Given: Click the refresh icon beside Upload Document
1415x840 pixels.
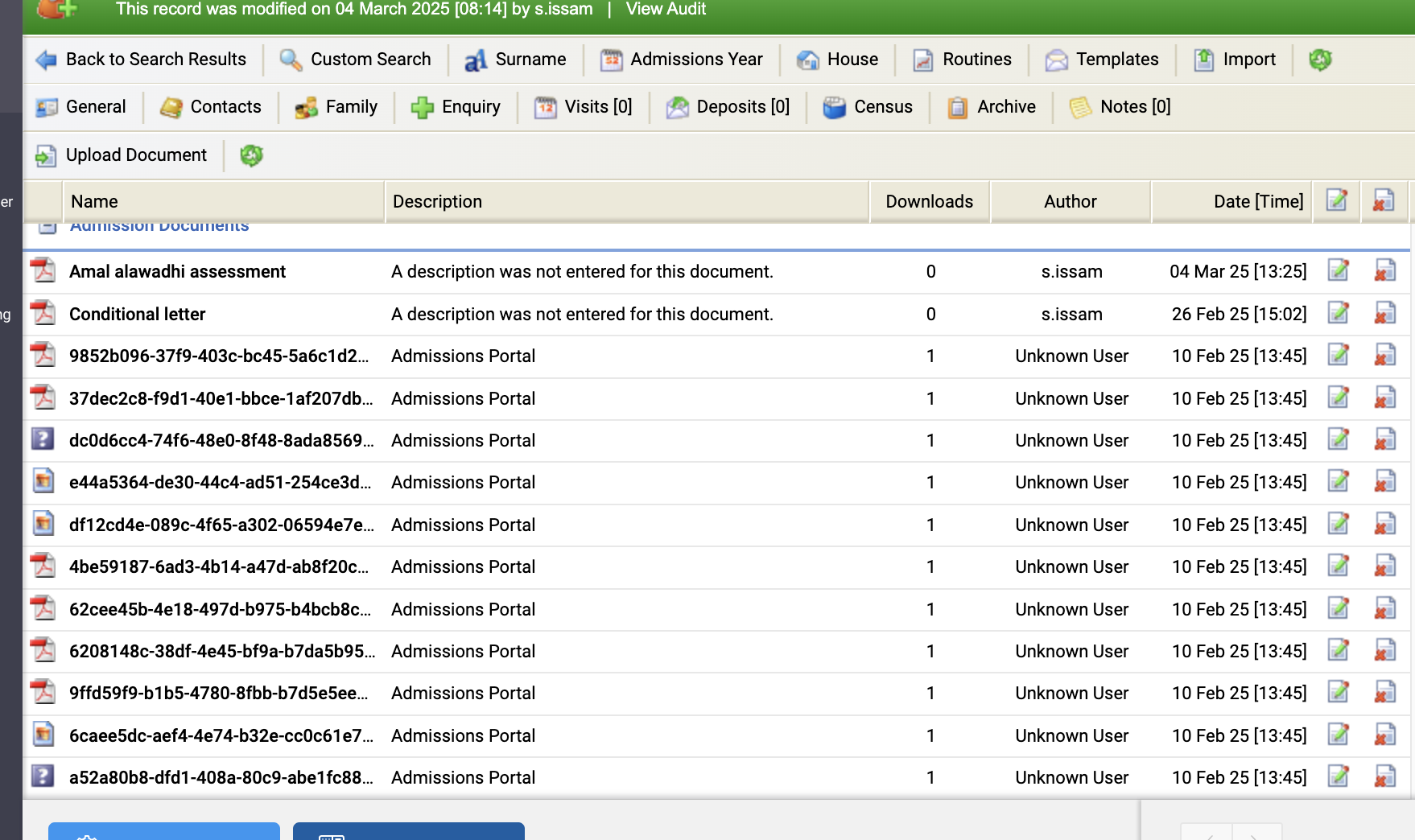Looking at the screenshot, I should point(251,155).
